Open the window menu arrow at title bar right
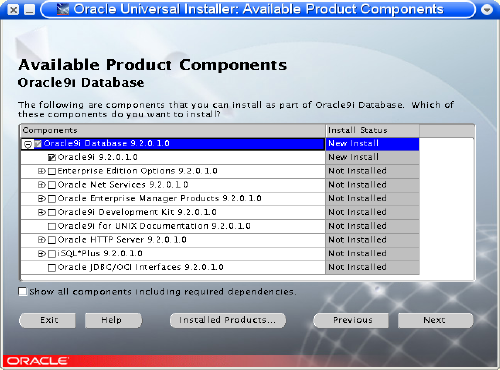 487,10
